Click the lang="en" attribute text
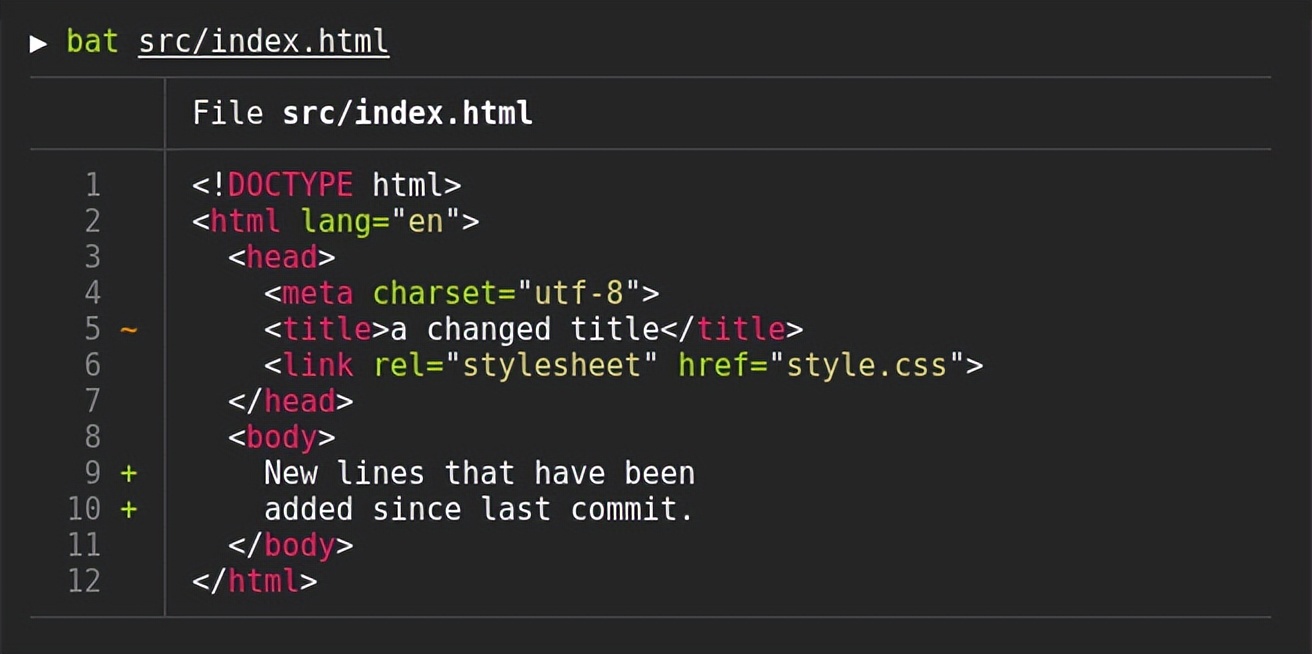1312x654 pixels. [x=380, y=221]
